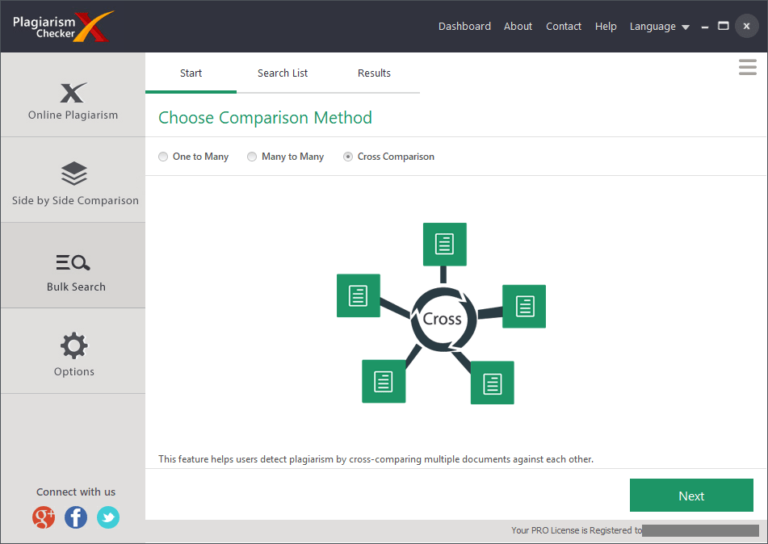Select the Many to Many radio button
The height and width of the screenshot is (544, 768).
pos(252,157)
